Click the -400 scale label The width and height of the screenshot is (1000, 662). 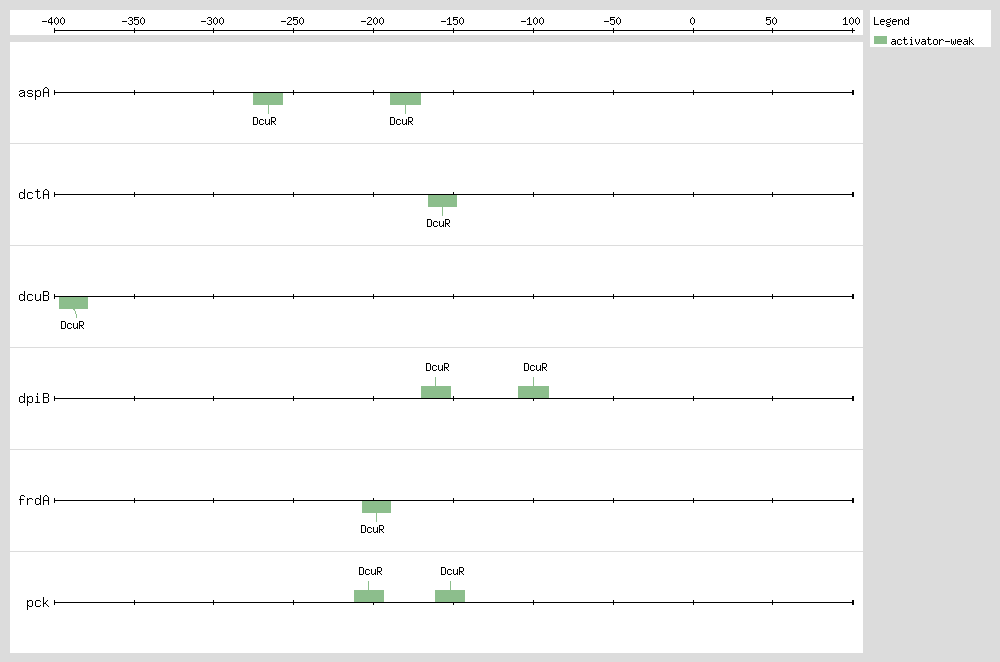point(54,21)
